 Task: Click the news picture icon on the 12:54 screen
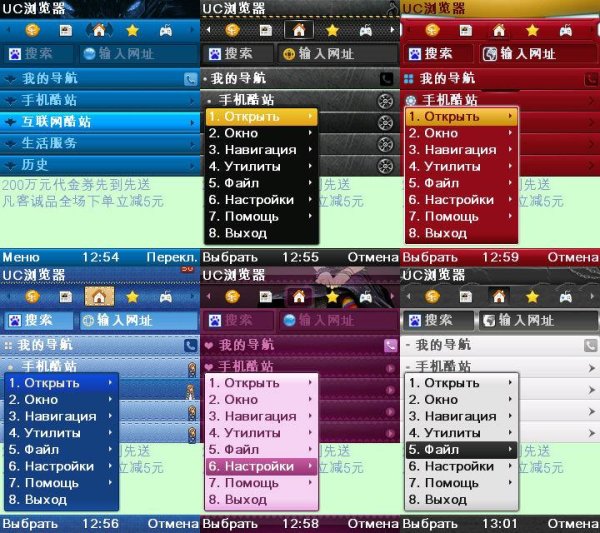(x=66, y=30)
